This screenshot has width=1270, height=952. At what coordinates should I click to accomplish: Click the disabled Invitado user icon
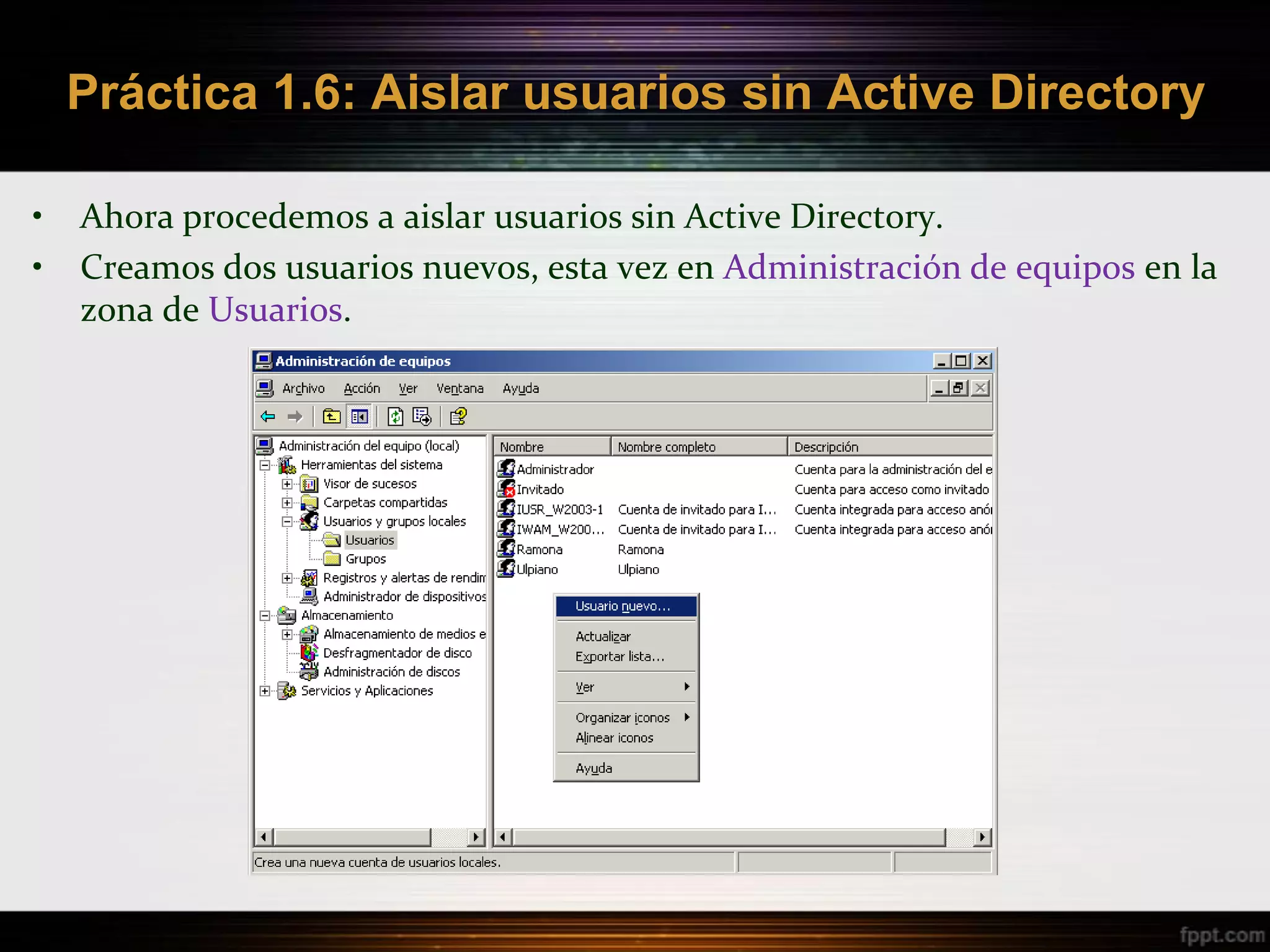point(506,488)
